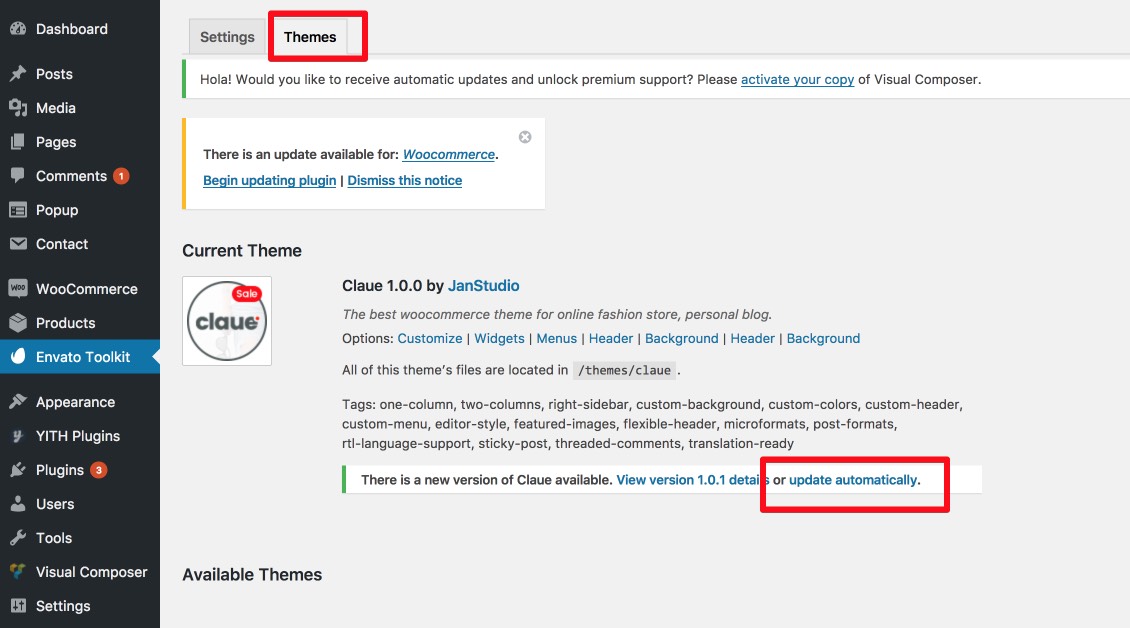Screen dimensions: 1130x628
Task: Click the /themes/claue path text
Action: point(624,370)
